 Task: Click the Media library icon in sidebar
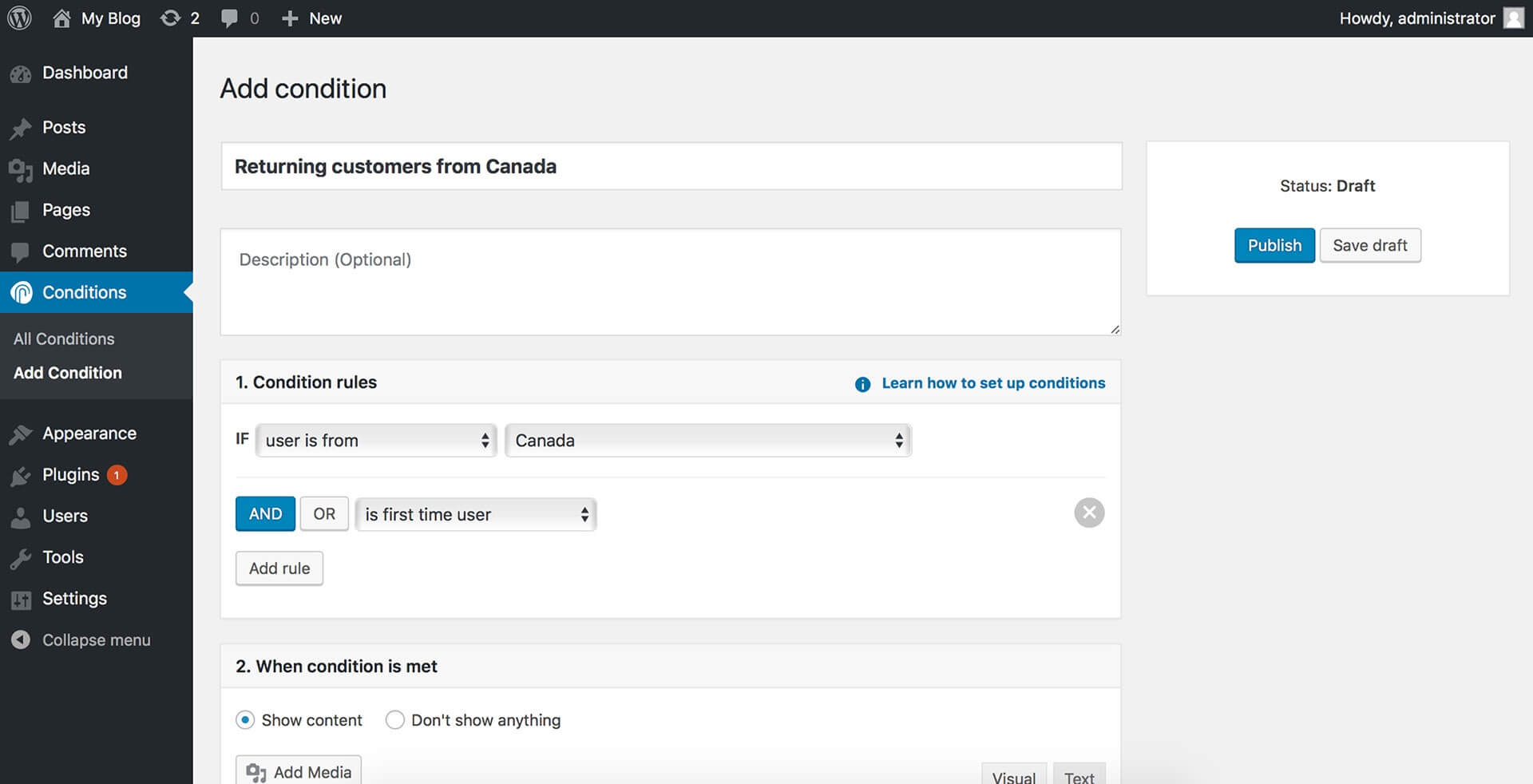[21, 168]
